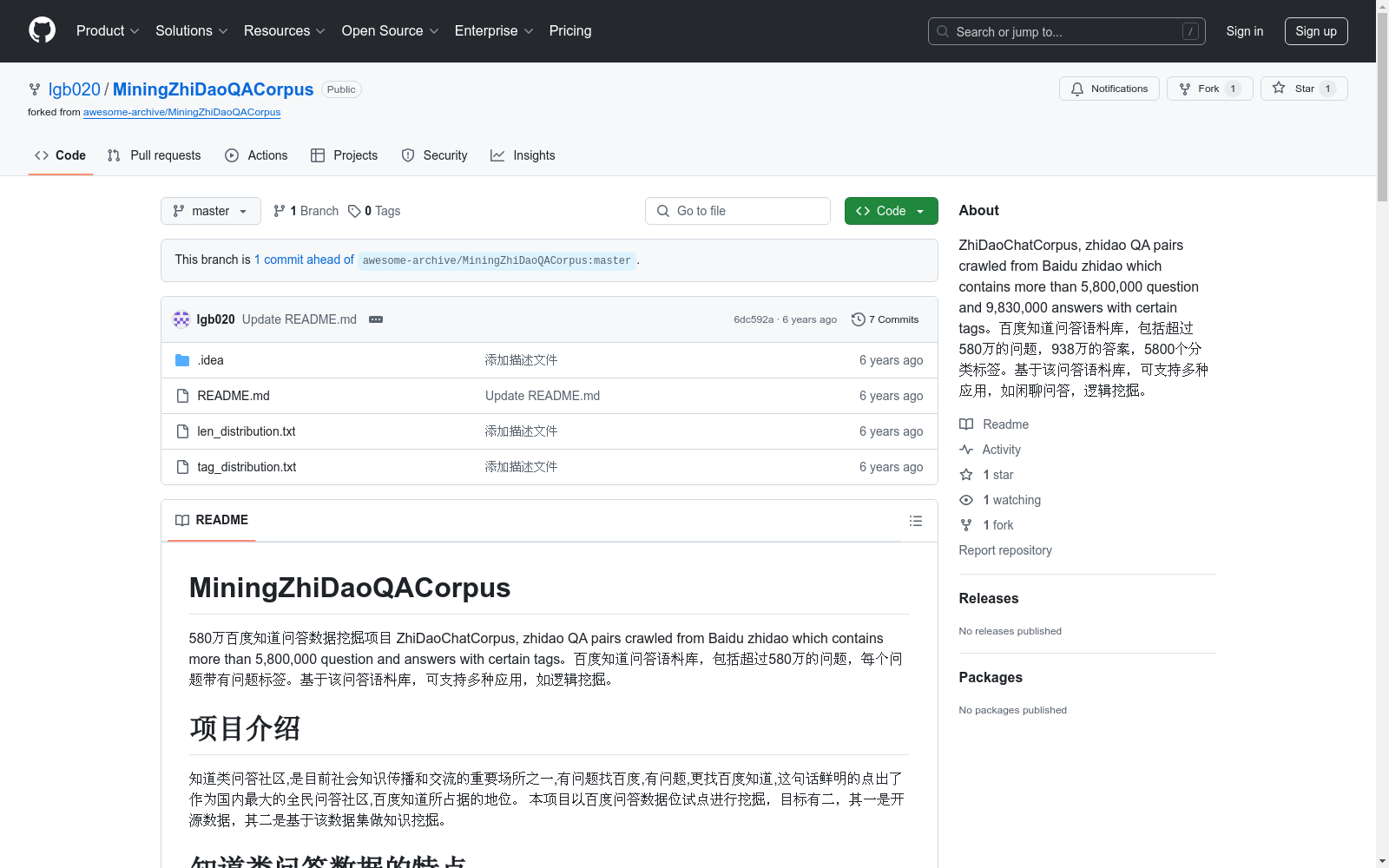Open commit hash 6dc592a
The image size is (1389, 868).
click(753, 319)
